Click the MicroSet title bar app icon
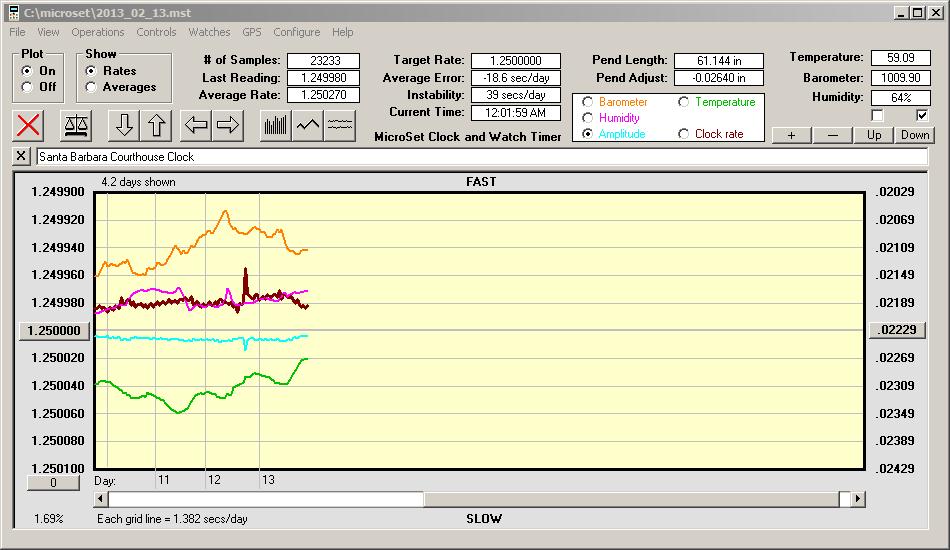The image size is (950, 550). click(14, 12)
